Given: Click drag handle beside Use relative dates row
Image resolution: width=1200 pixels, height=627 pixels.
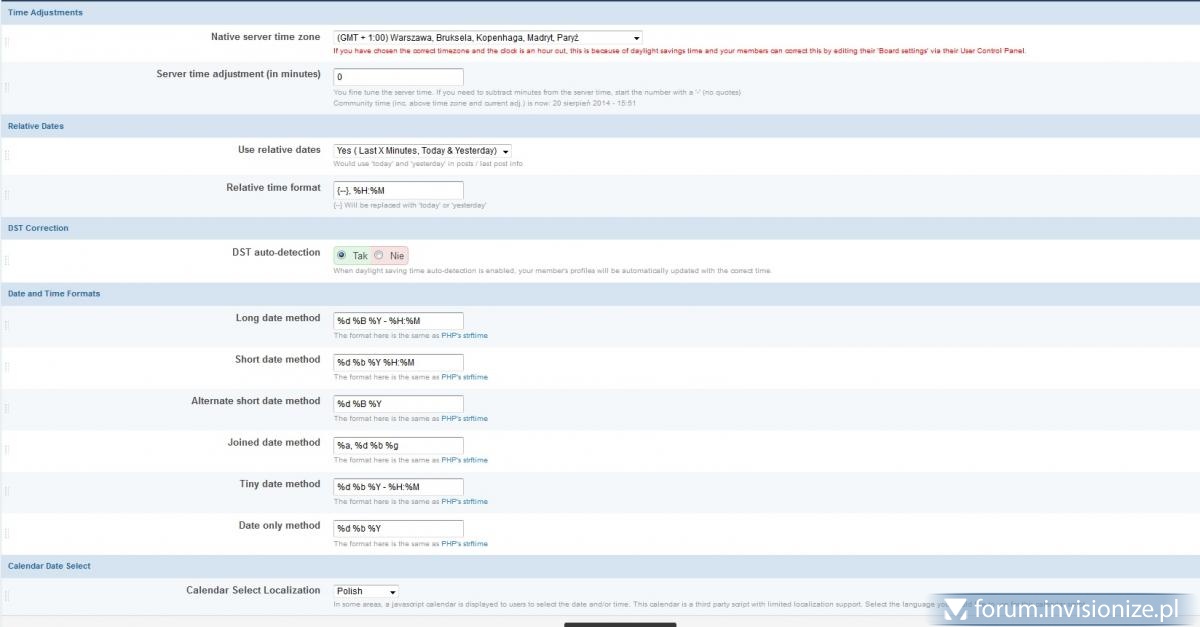Looking at the screenshot, I should pyautogui.click(x=6, y=155).
